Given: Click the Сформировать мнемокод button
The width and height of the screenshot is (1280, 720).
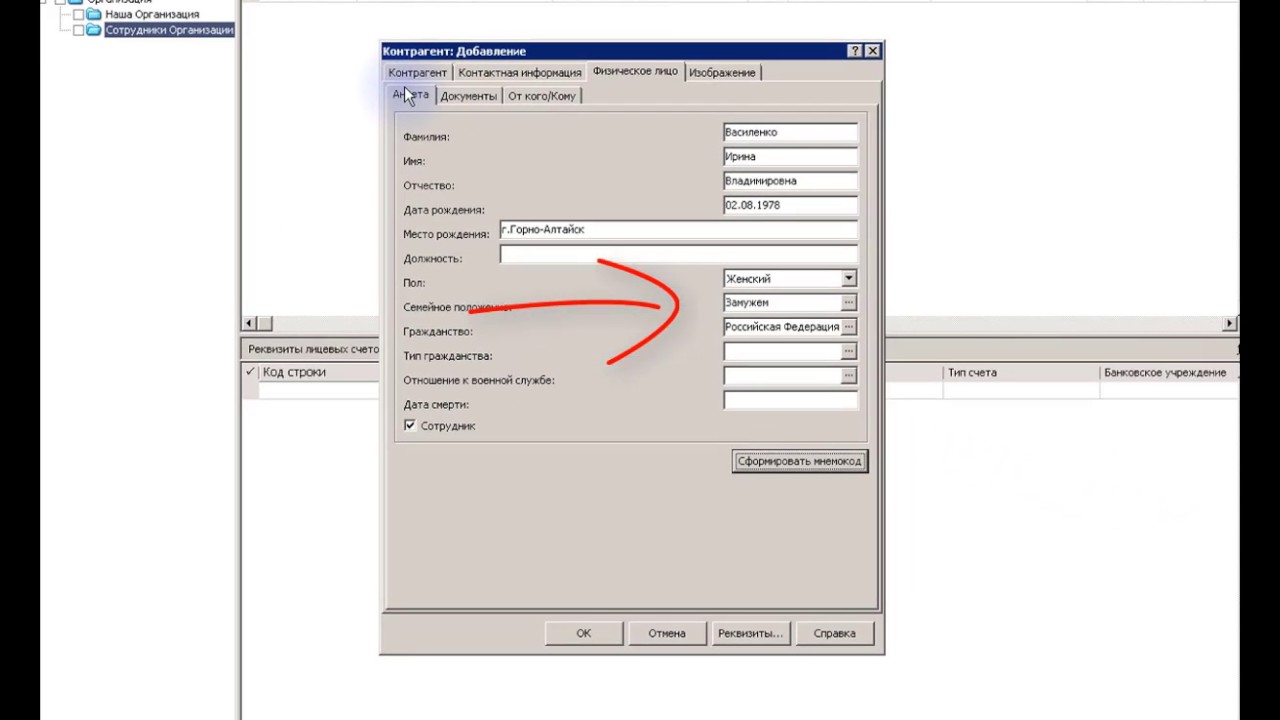Looking at the screenshot, I should click(x=799, y=461).
